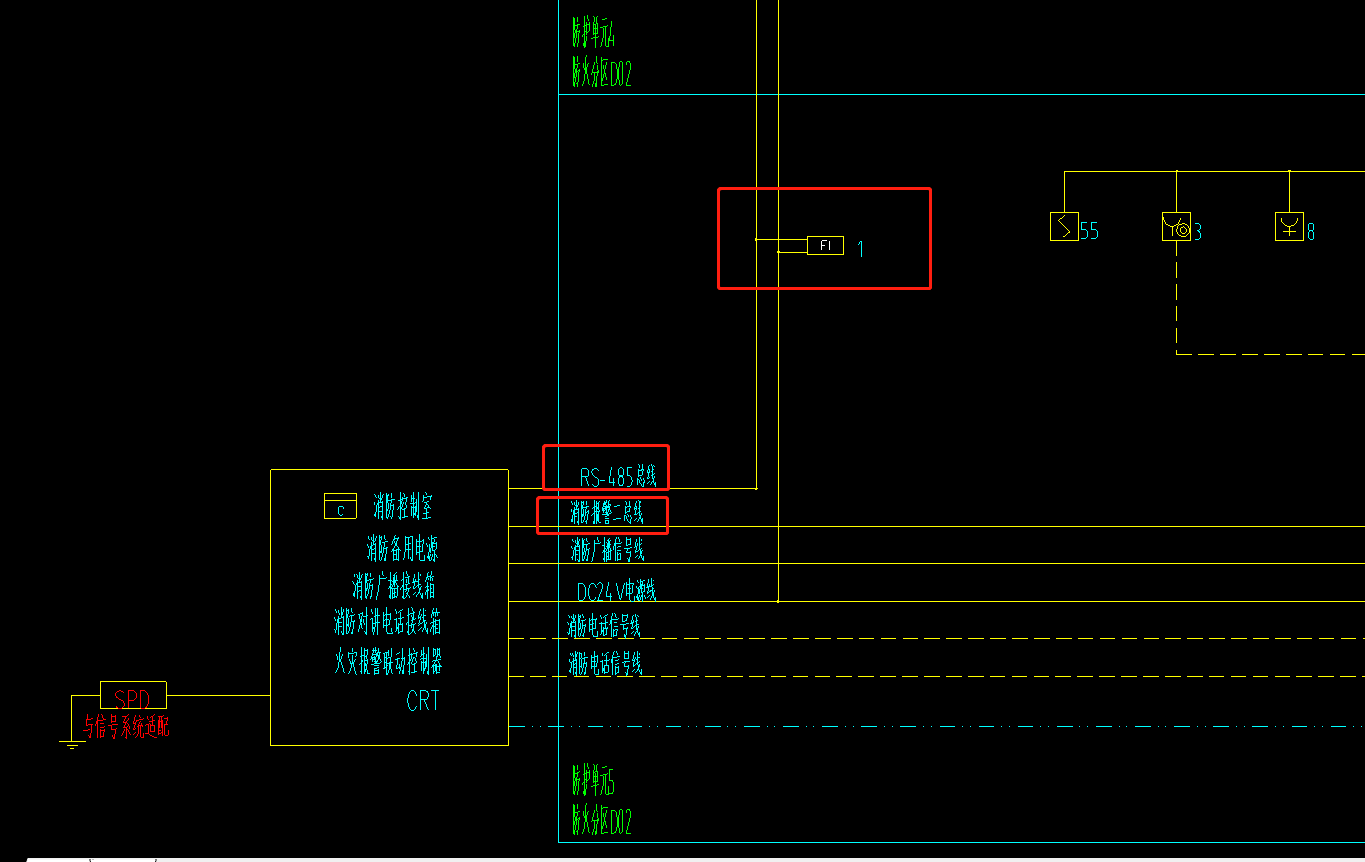This screenshot has height=862, width=1365.
Task: Select the smoke detector symbol beside 55
Action: [x=1064, y=227]
